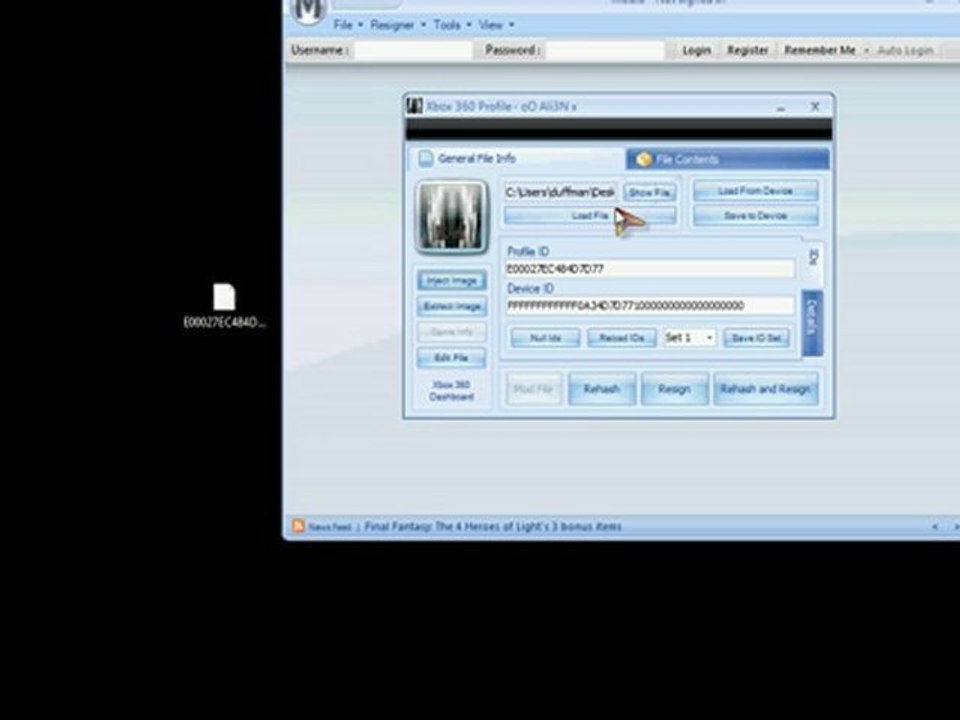Click the Show File button
The height and width of the screenshot is (720, 960).
[x=649, y=192]
